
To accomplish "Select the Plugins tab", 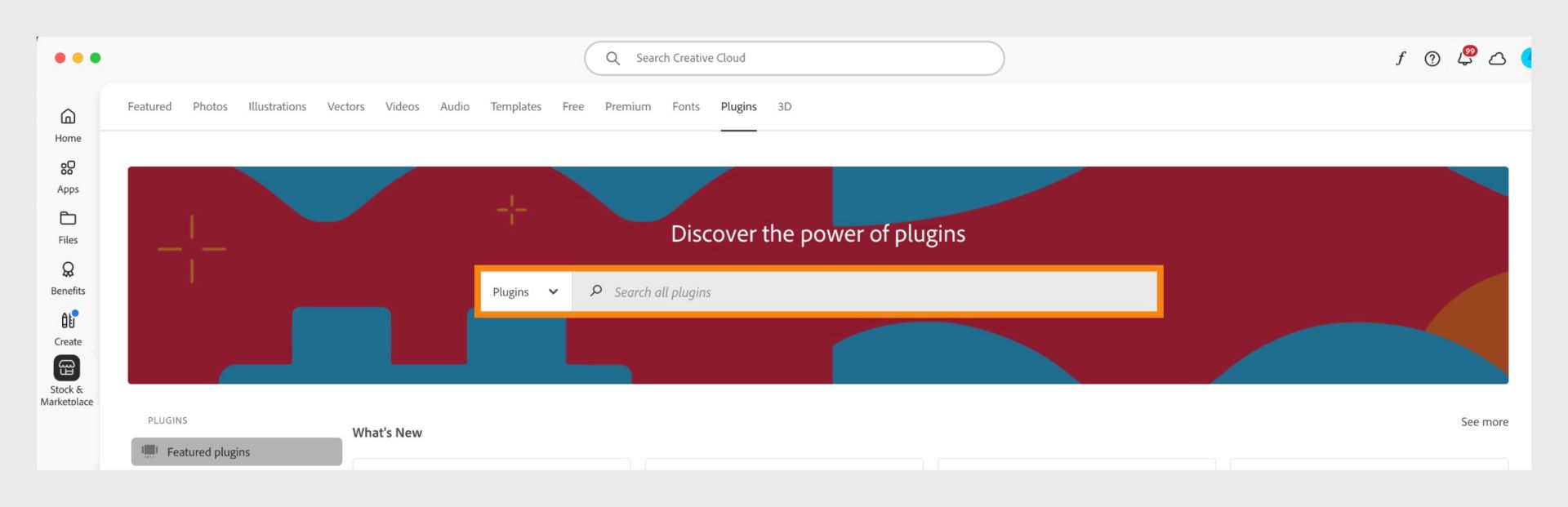I will pyautogui.click(x=738, y=106).
